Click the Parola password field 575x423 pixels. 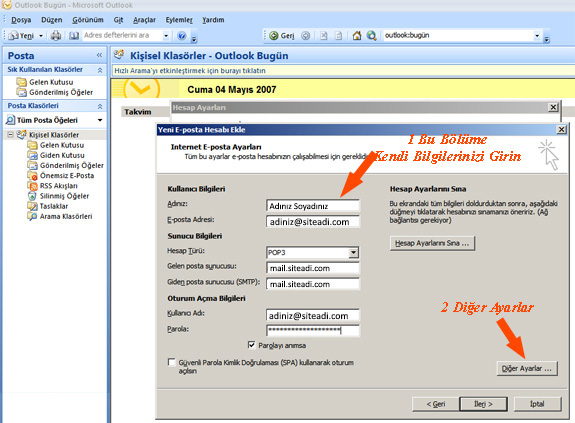(313, 330)
